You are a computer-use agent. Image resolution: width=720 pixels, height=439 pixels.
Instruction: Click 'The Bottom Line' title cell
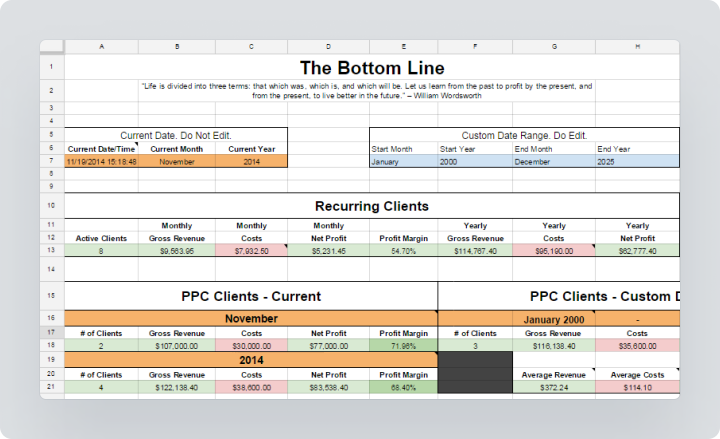372,67
